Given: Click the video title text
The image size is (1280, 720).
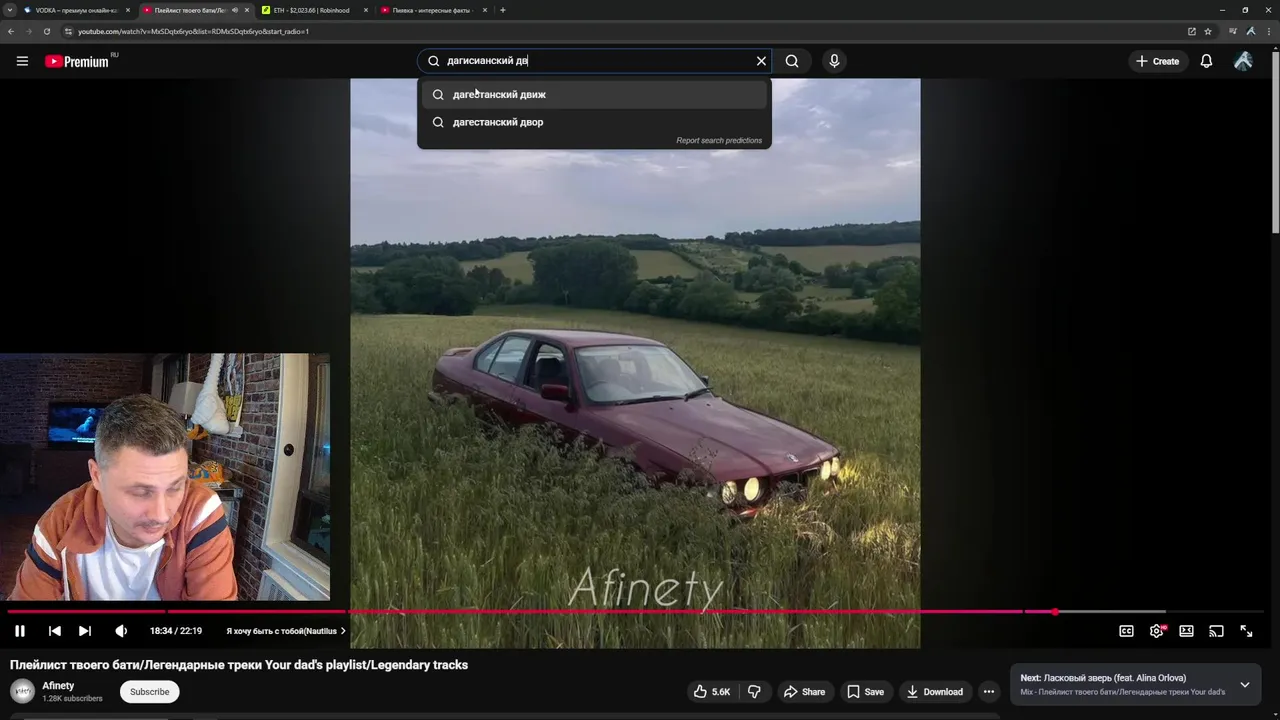Looking at the screenshot, I should (x=239, y=665).
